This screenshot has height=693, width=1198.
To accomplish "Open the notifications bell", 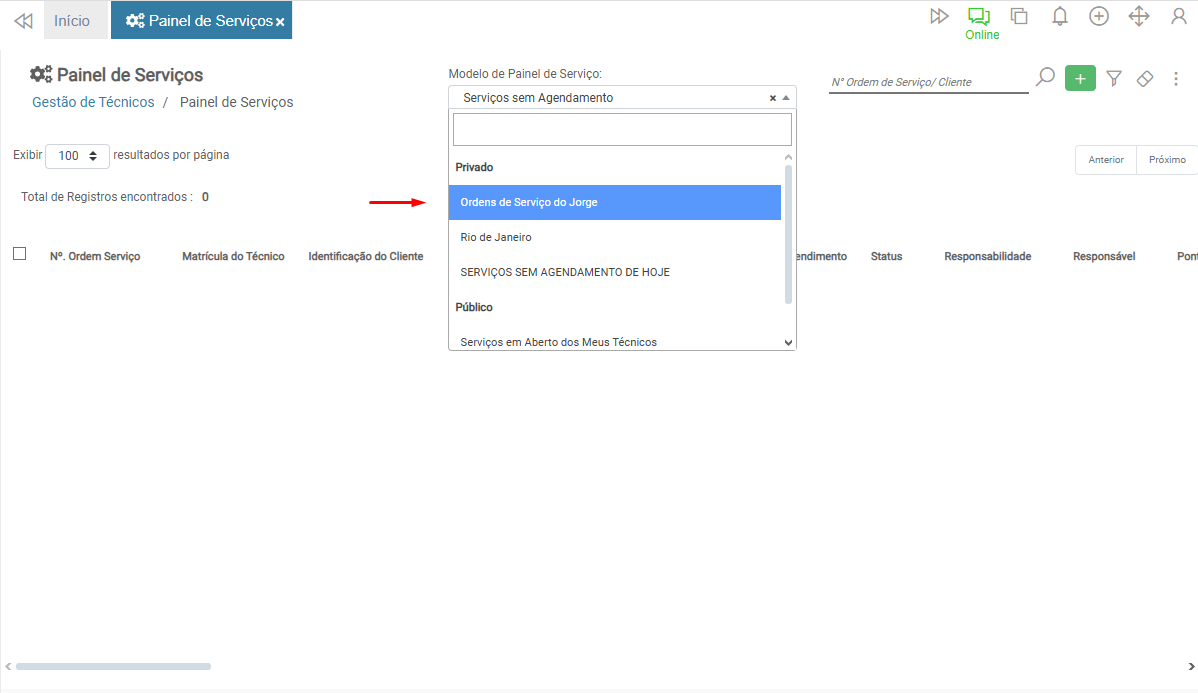I will point(1060,16).
